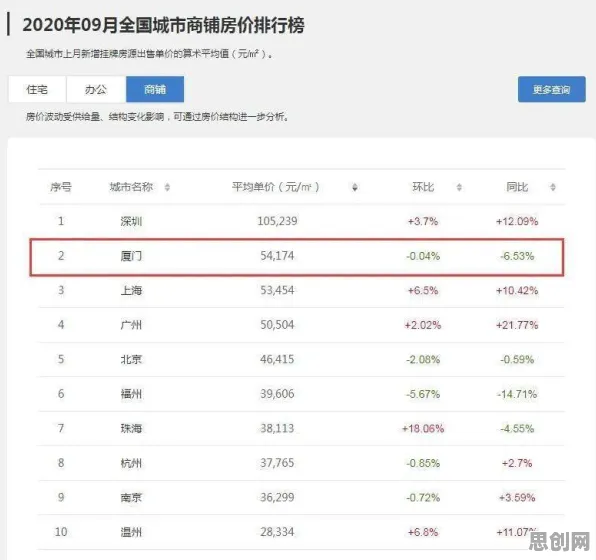Click 环比 value -0.04% for 厦门
596x560 pixels.
(x=423, y=256)
